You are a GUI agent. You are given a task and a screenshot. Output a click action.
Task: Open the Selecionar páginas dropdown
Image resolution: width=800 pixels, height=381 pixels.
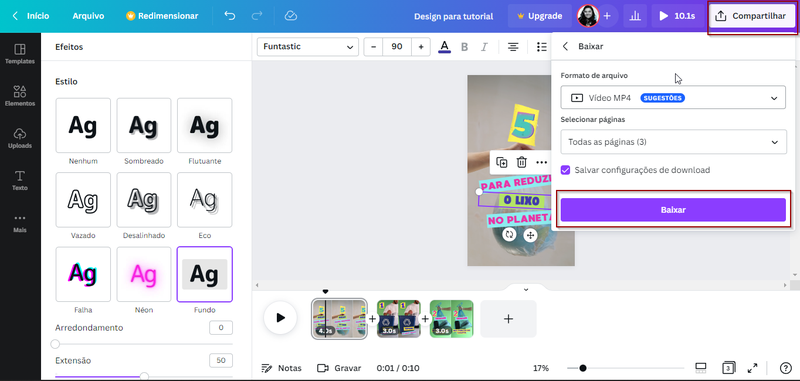pos(673,142)
